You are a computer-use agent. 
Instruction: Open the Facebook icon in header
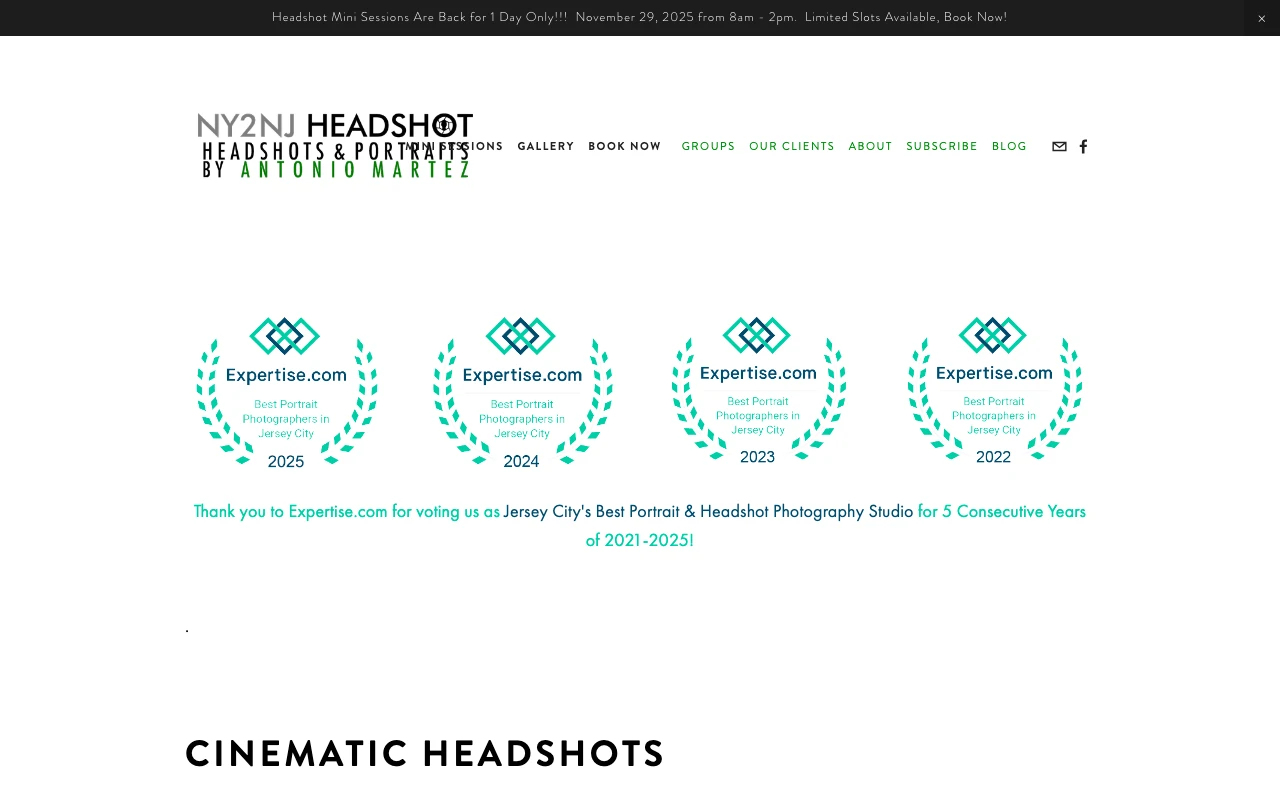[1083, 147]
